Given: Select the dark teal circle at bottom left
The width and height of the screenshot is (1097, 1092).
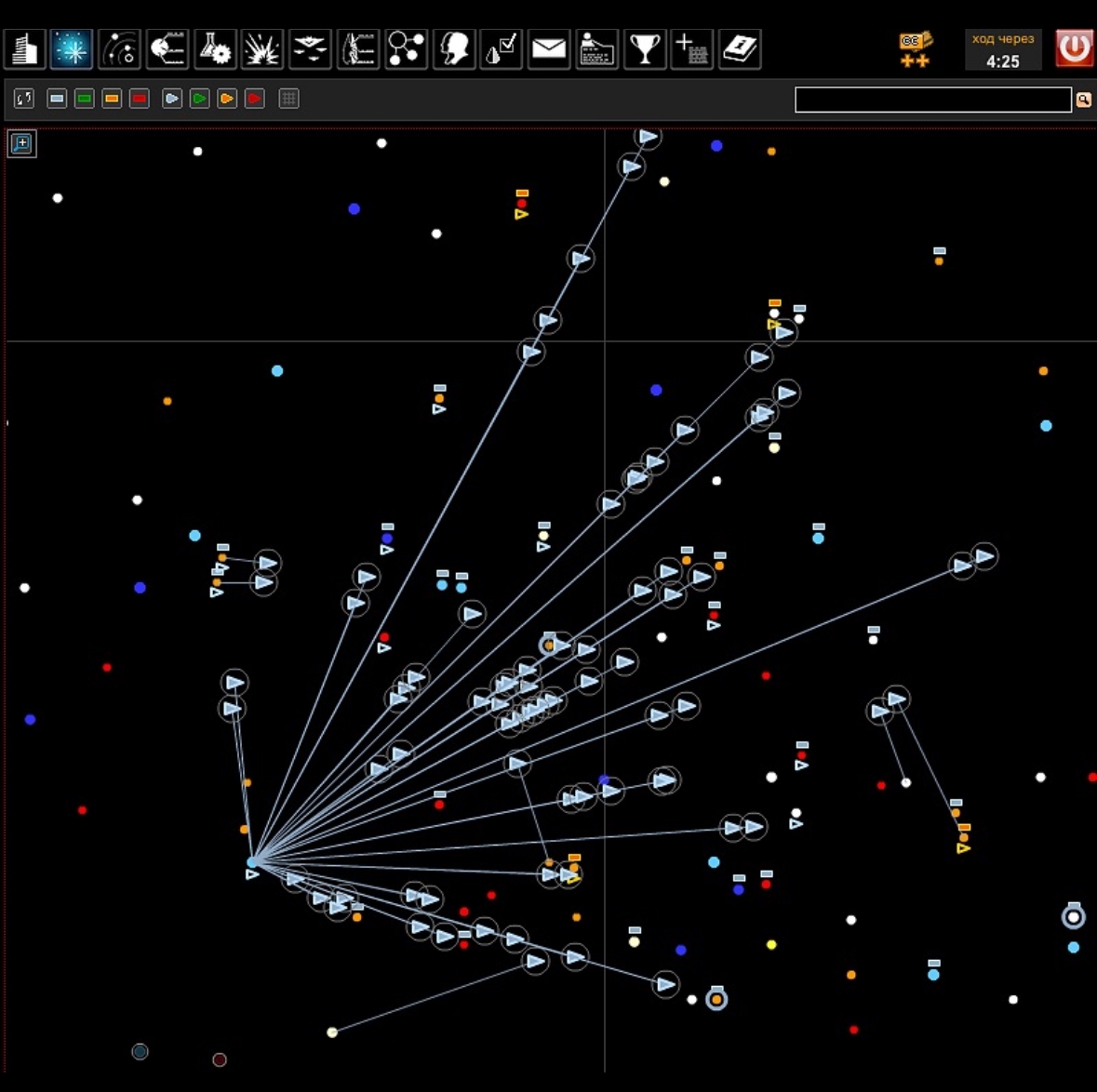Looking at the screenshot, I should 140,1051.
